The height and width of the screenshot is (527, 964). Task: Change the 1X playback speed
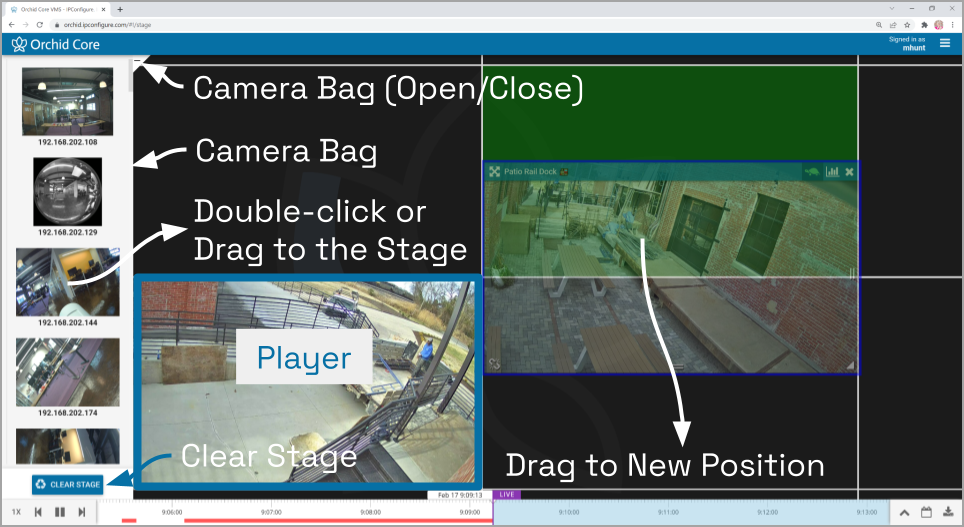(17, 512)
